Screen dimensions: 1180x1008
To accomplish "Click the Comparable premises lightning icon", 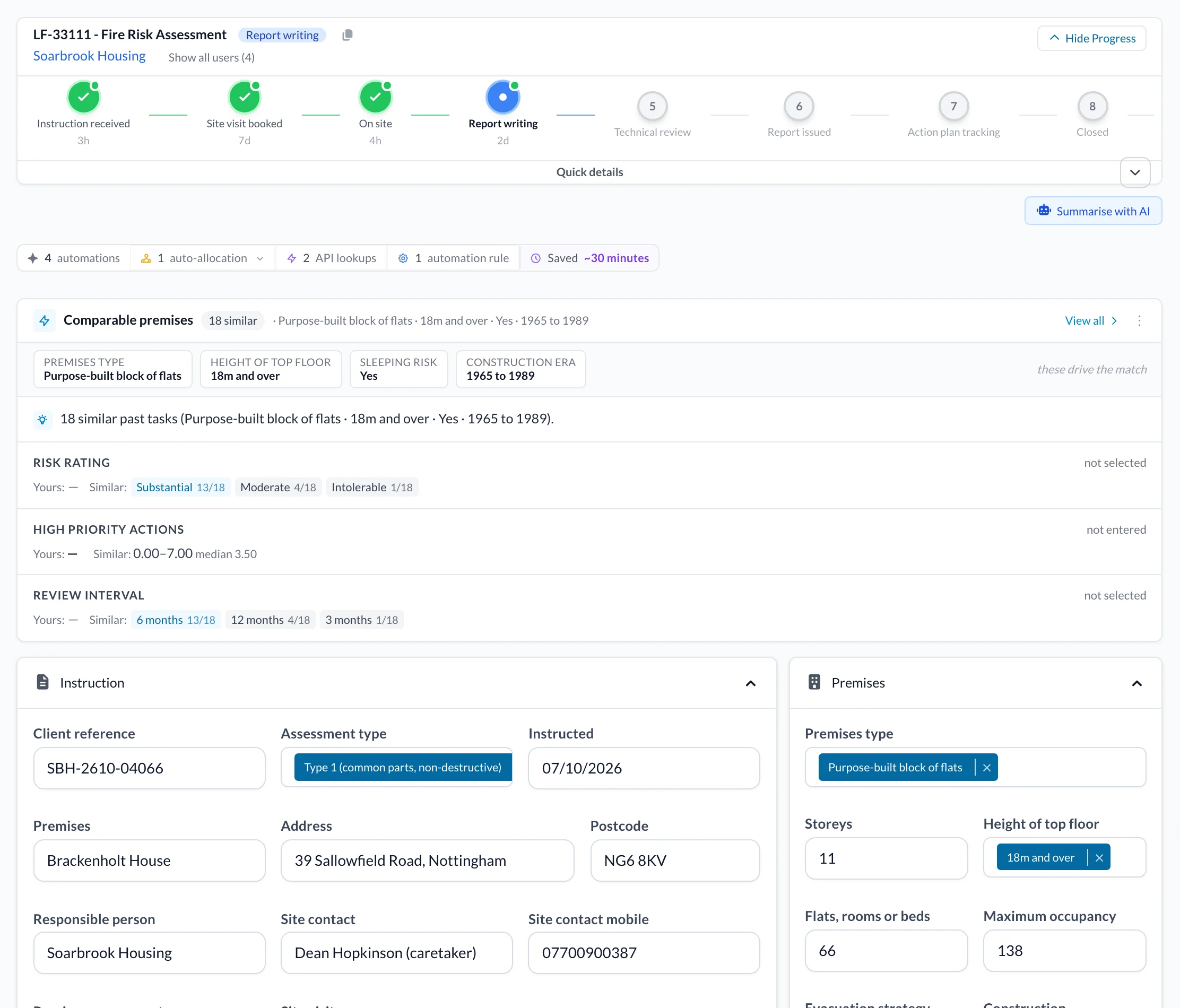I will 45,320.
